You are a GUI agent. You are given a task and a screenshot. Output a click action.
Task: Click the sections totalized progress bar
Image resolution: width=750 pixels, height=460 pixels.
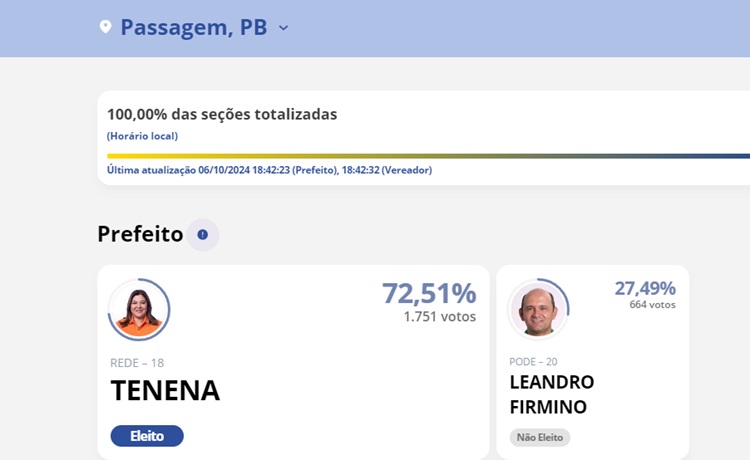click(428, 156)
